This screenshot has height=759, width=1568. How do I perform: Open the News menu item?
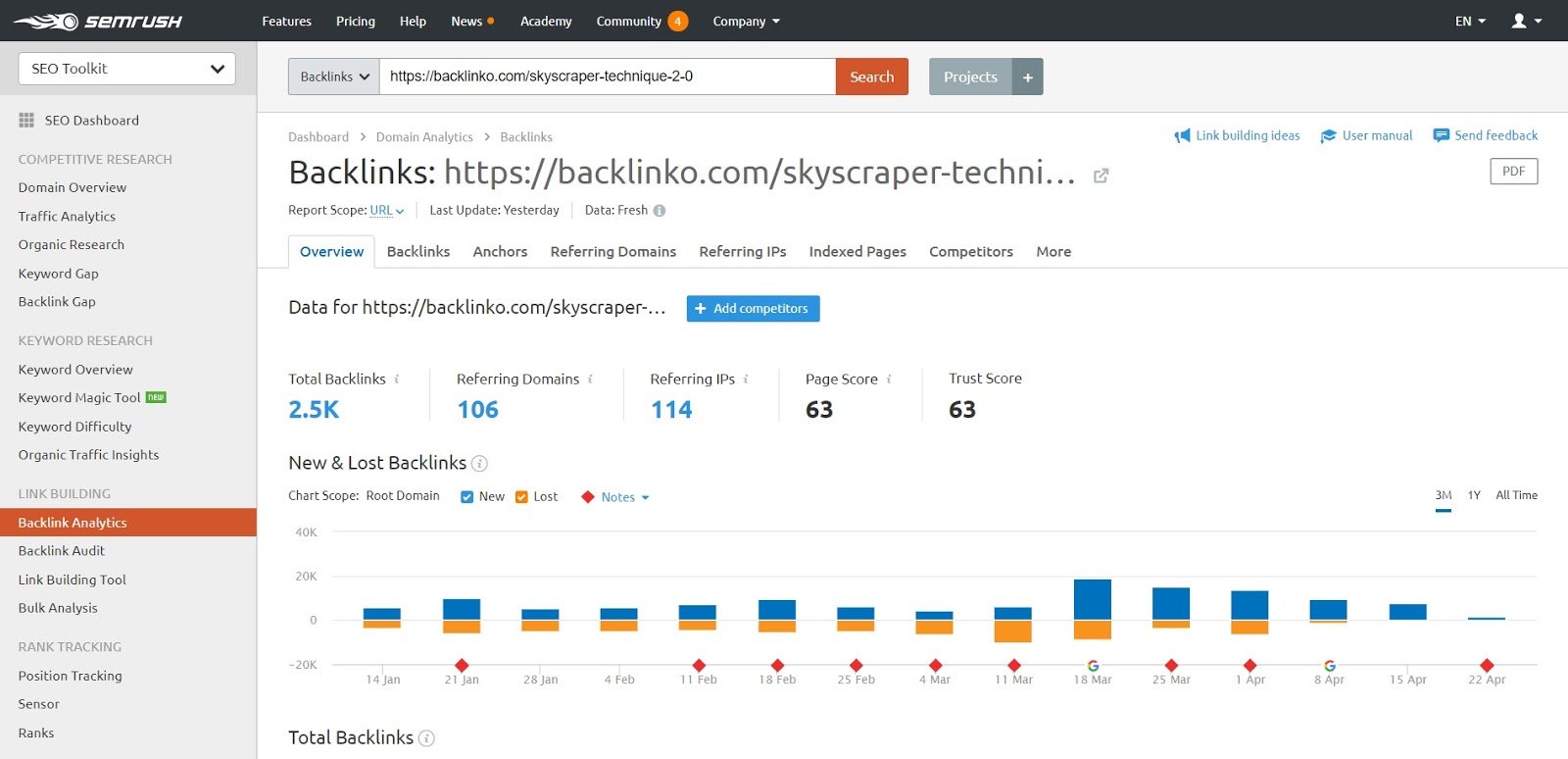[x=471, y=21]
